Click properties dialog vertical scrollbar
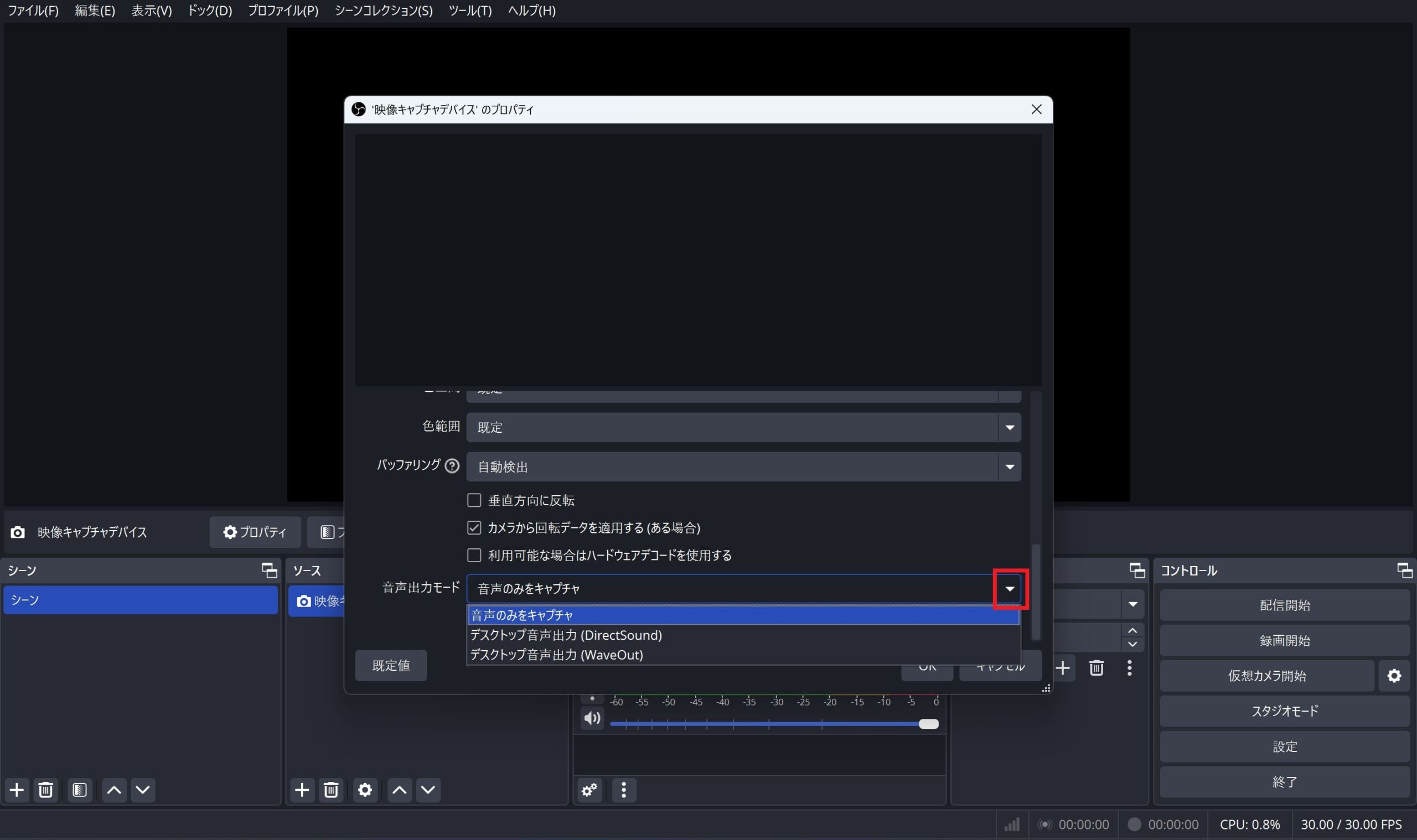 coord(1036,592)
